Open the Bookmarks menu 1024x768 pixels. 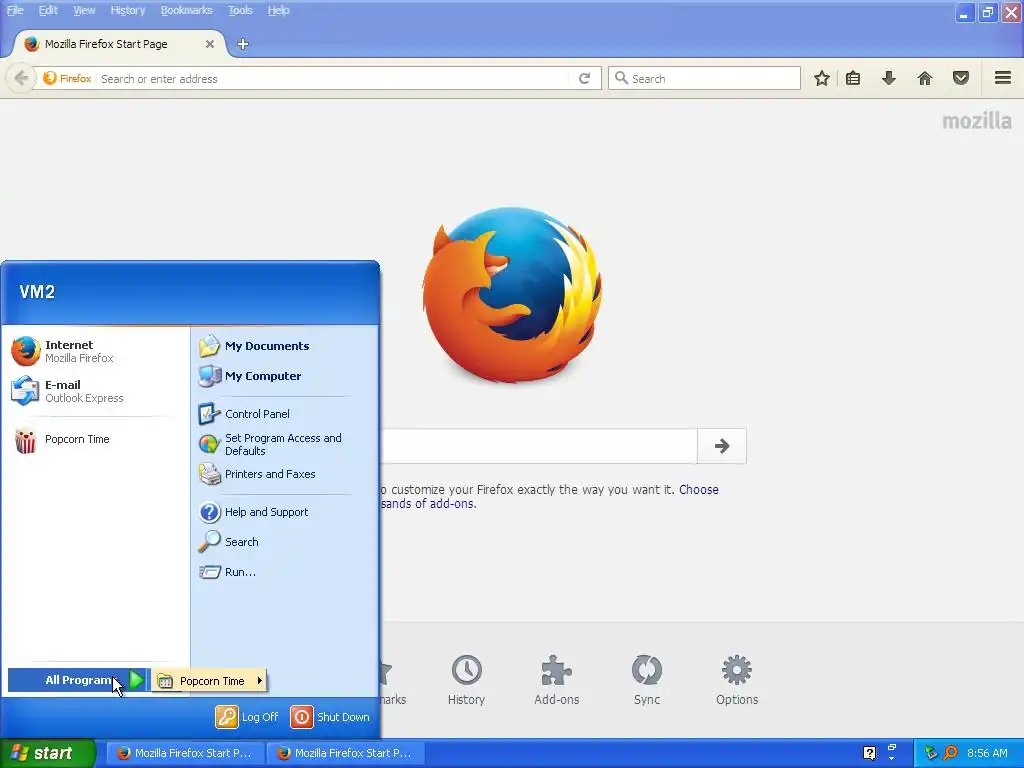[x=187, y=10]
